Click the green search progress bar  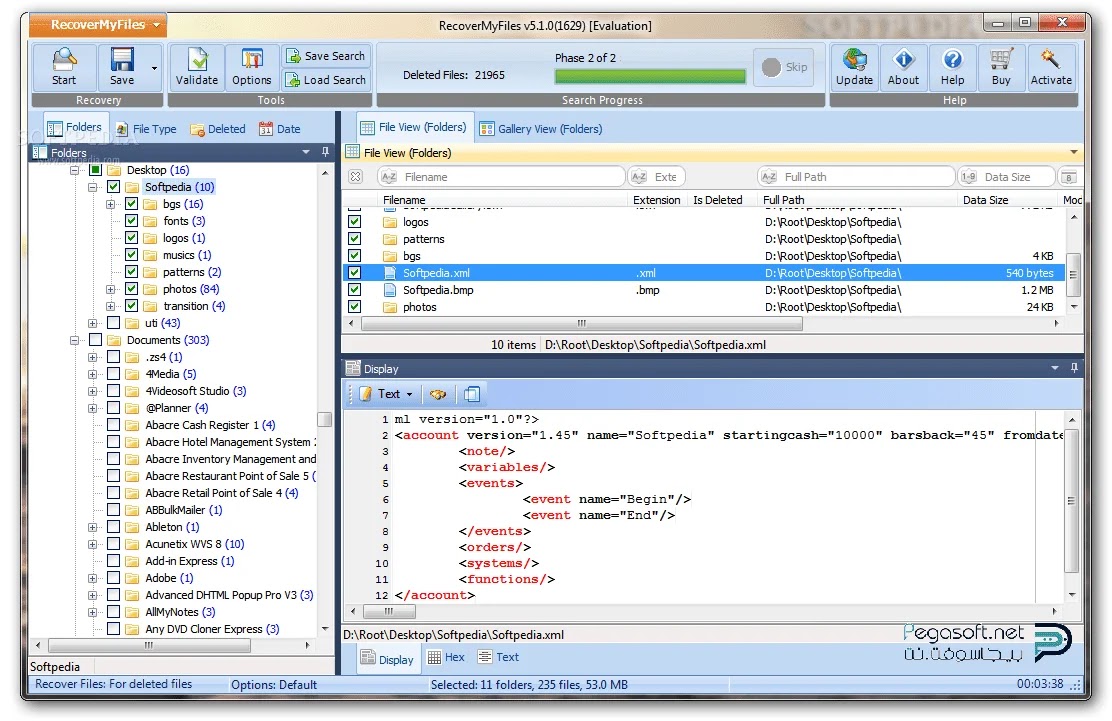pyautogui.click(x=650, y=76)
